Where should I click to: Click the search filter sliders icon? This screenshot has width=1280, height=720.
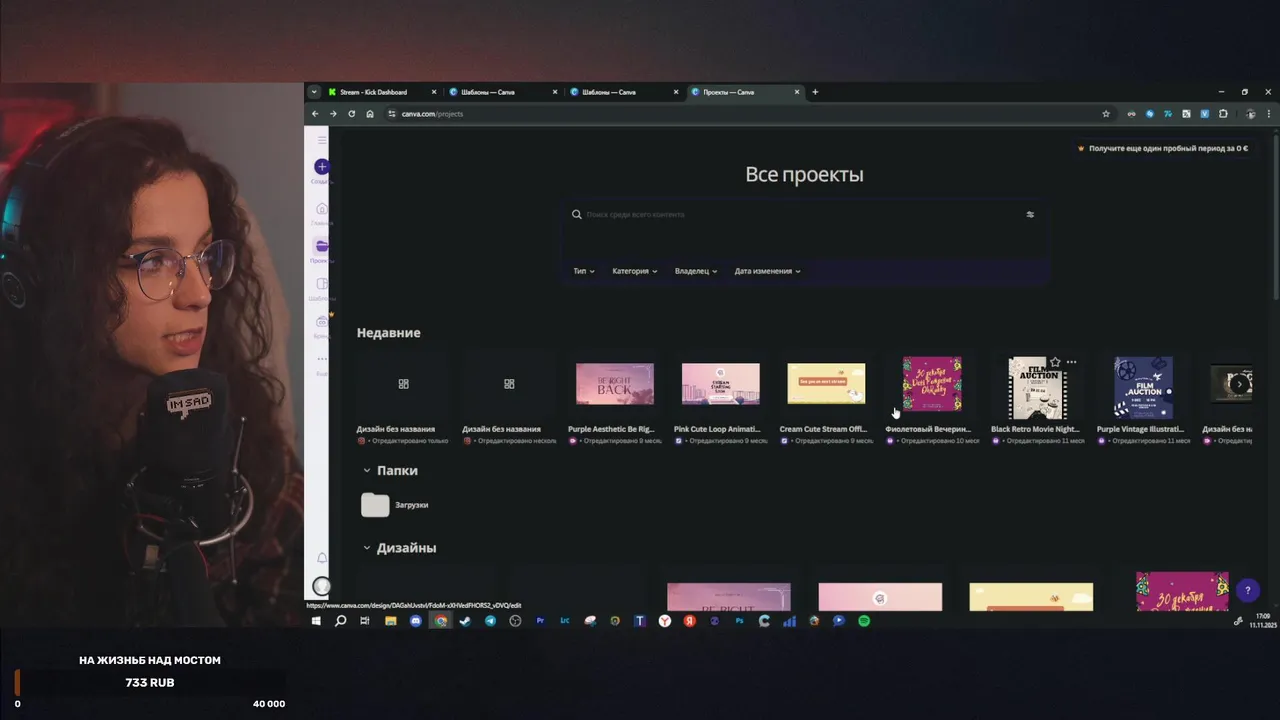tap(1030, 214)
